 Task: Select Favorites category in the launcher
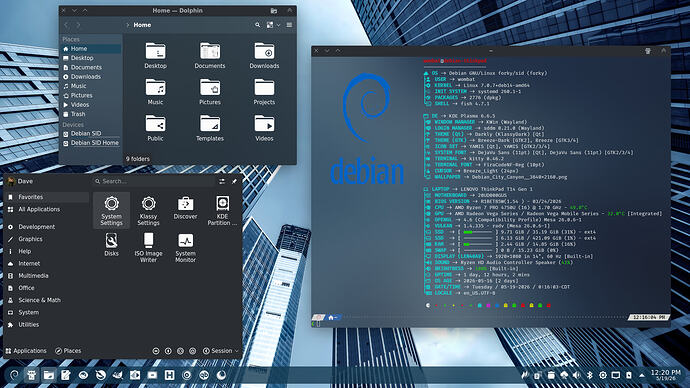tap(47, 197)
